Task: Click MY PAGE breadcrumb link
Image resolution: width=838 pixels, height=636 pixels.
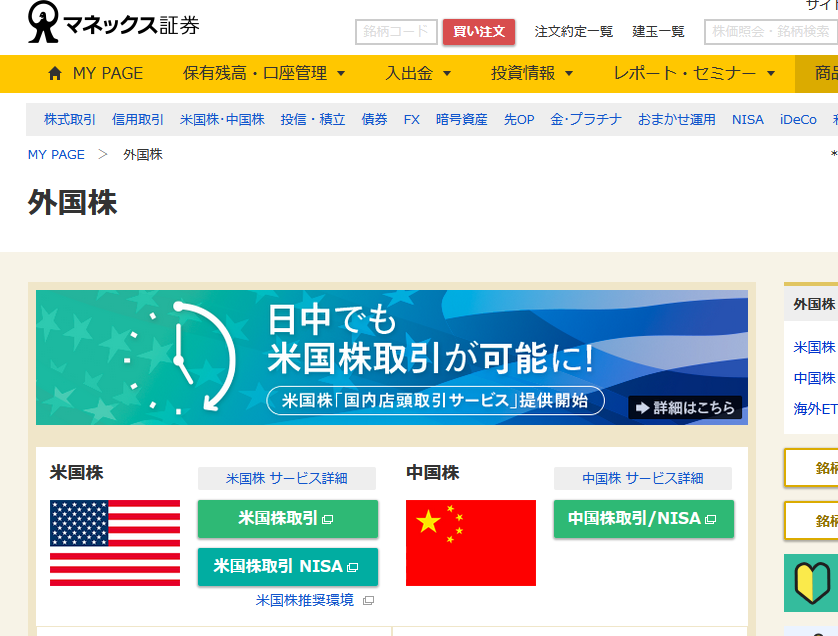Action: point(56,154)
